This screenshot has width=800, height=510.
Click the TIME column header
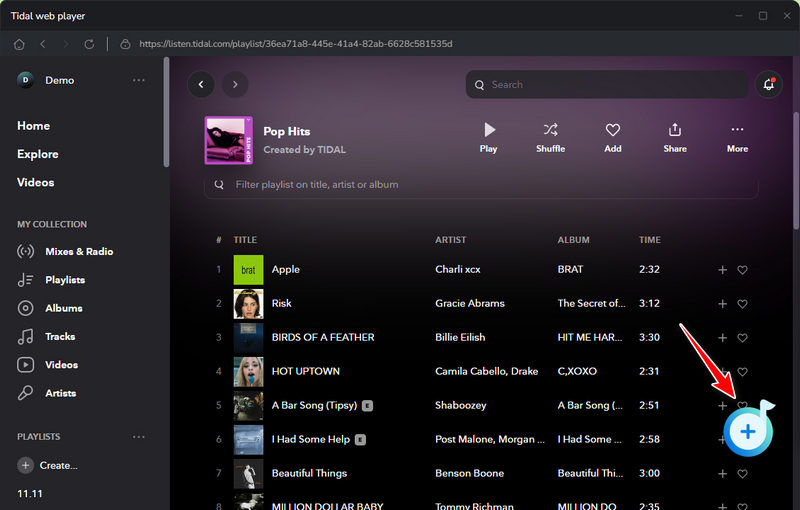[x=650, y=240]
